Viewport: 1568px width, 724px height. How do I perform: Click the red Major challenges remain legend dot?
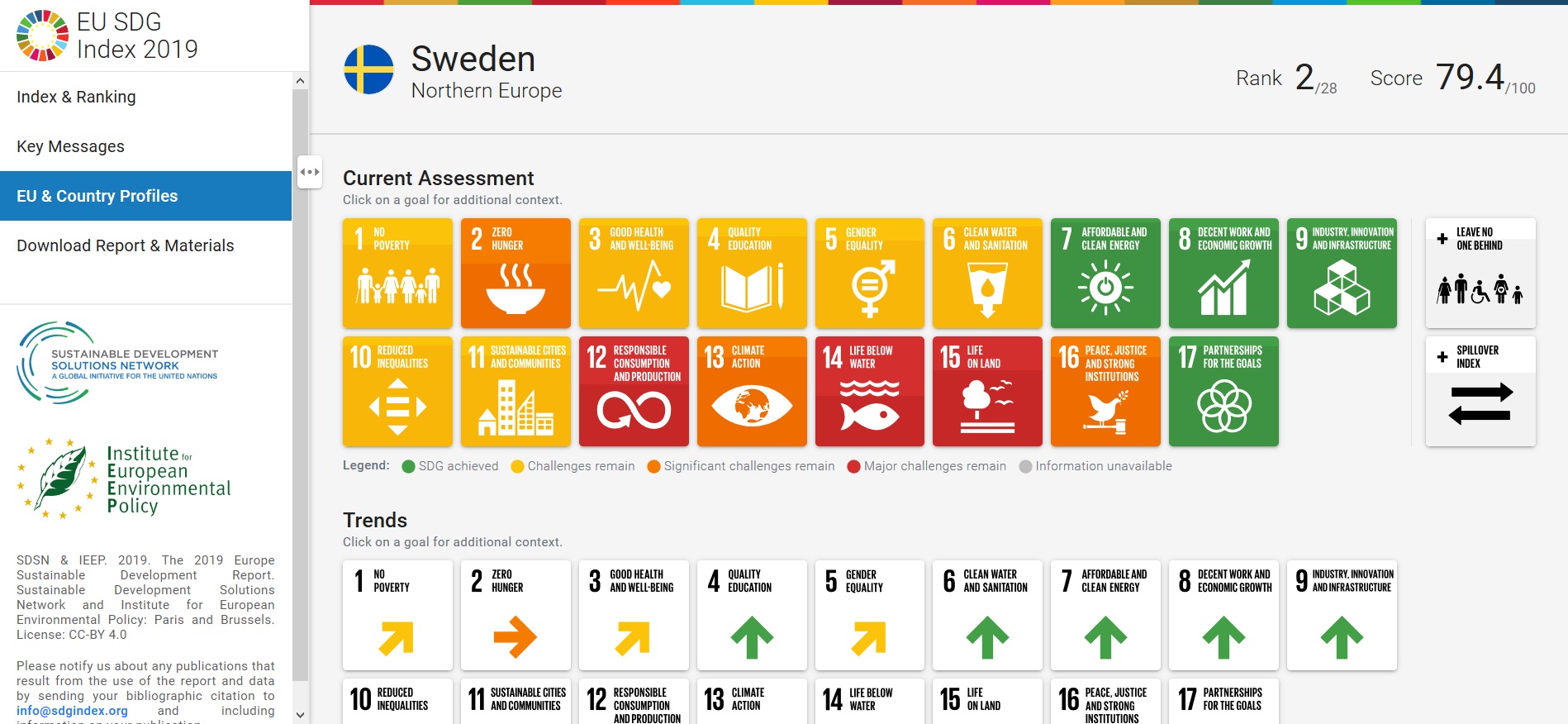(x=854, y=466)
